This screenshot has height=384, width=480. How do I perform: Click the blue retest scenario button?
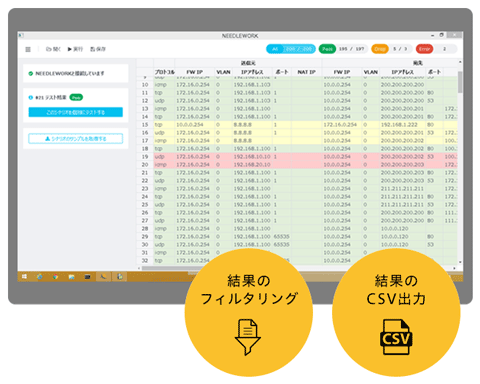pyautogui.click(x=76, y=112)
